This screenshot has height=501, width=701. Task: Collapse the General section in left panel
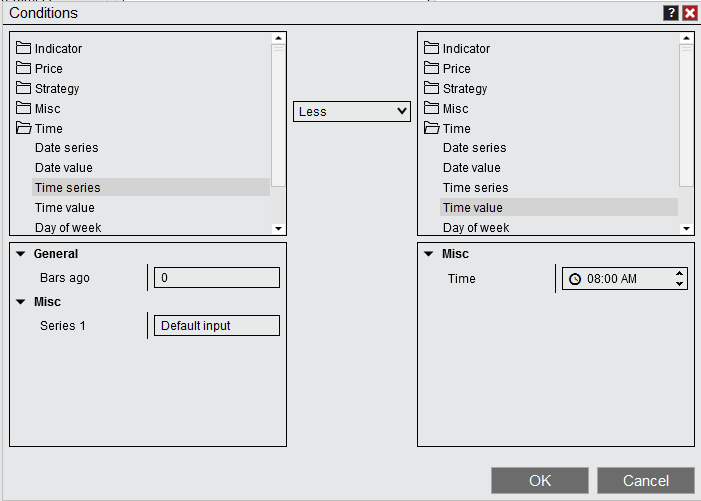point(20,254)
